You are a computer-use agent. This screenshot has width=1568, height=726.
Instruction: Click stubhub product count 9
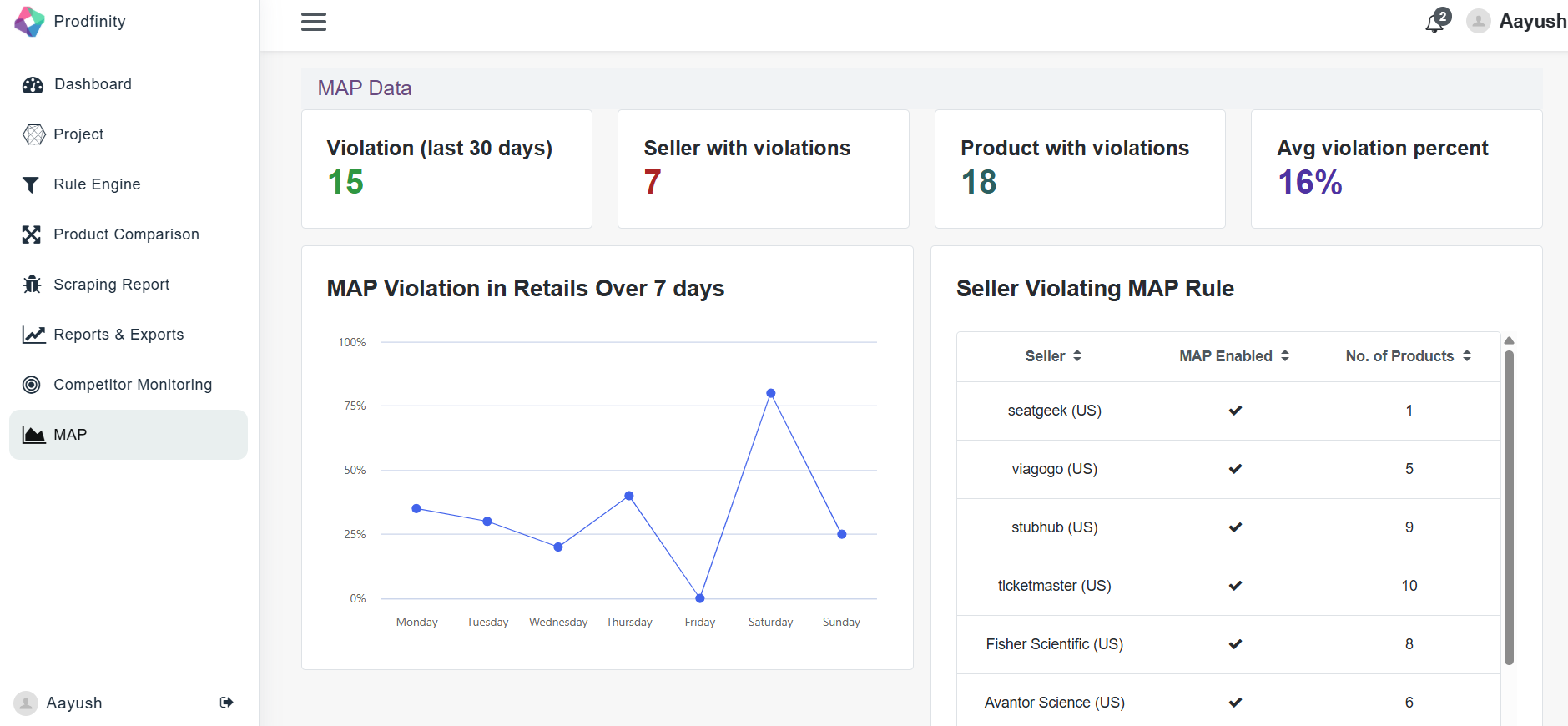tap(1409, 527)
